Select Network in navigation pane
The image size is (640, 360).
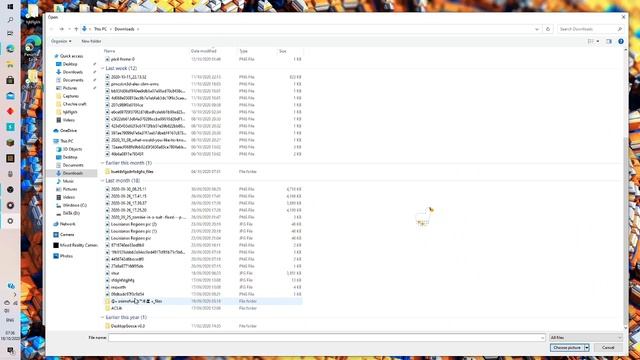67,224
